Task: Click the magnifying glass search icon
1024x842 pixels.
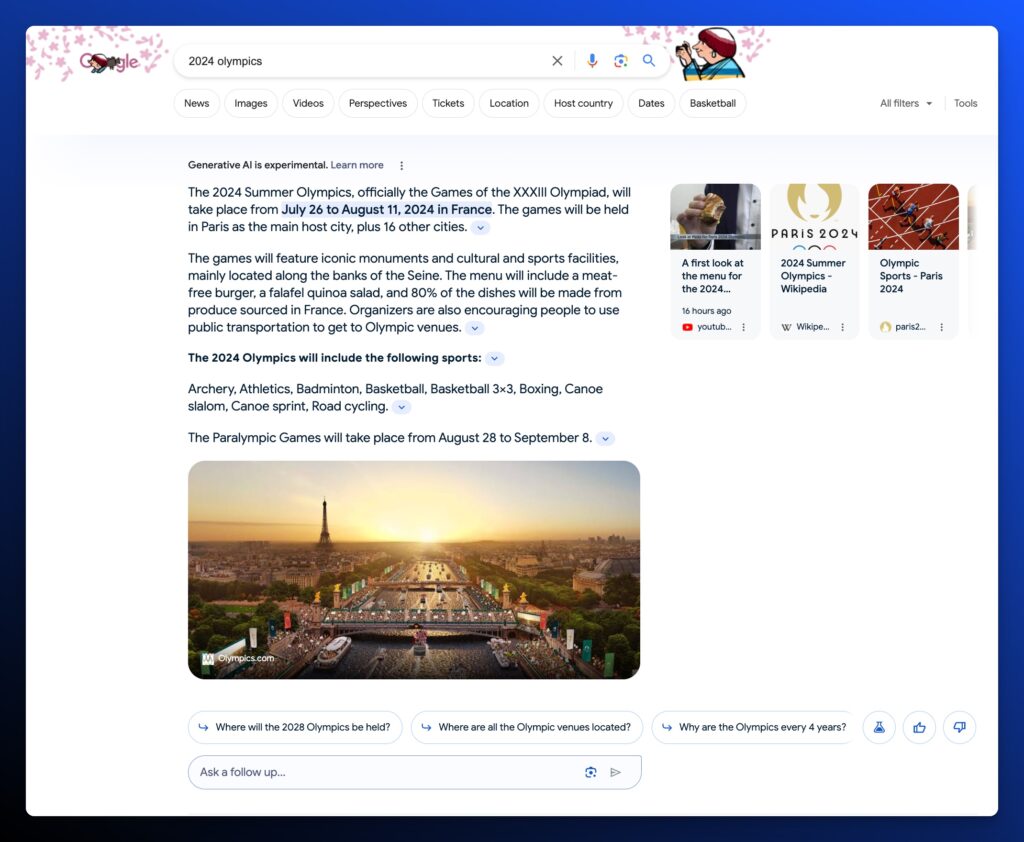Action: [x=649, y=61]
